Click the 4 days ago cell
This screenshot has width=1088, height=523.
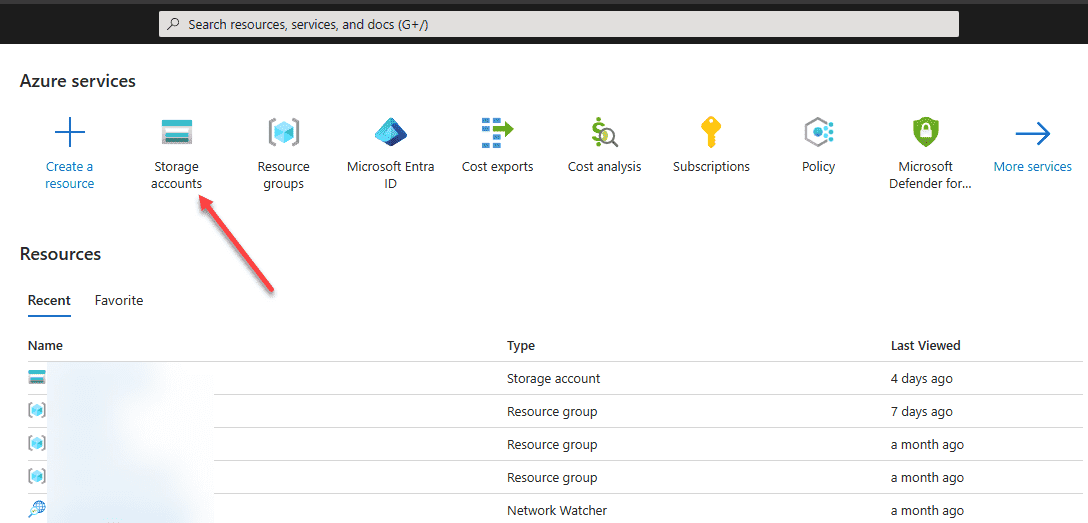pyautogui.click(x=921, y=379)
